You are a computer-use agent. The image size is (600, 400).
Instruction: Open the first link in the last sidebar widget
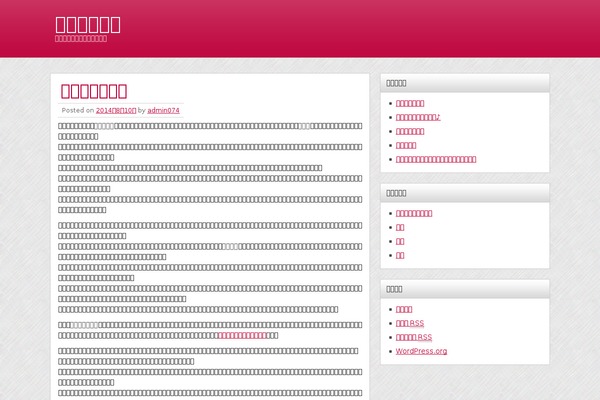tap(404, 309)
